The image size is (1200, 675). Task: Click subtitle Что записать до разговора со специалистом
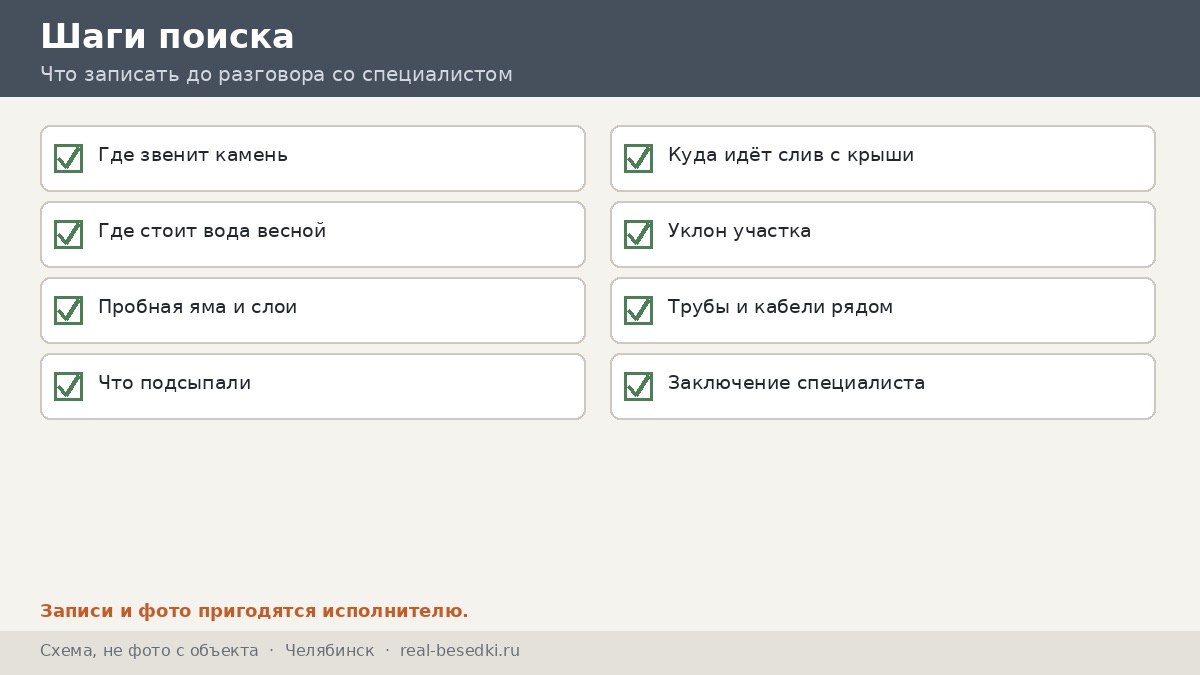[x=276, y=75]
